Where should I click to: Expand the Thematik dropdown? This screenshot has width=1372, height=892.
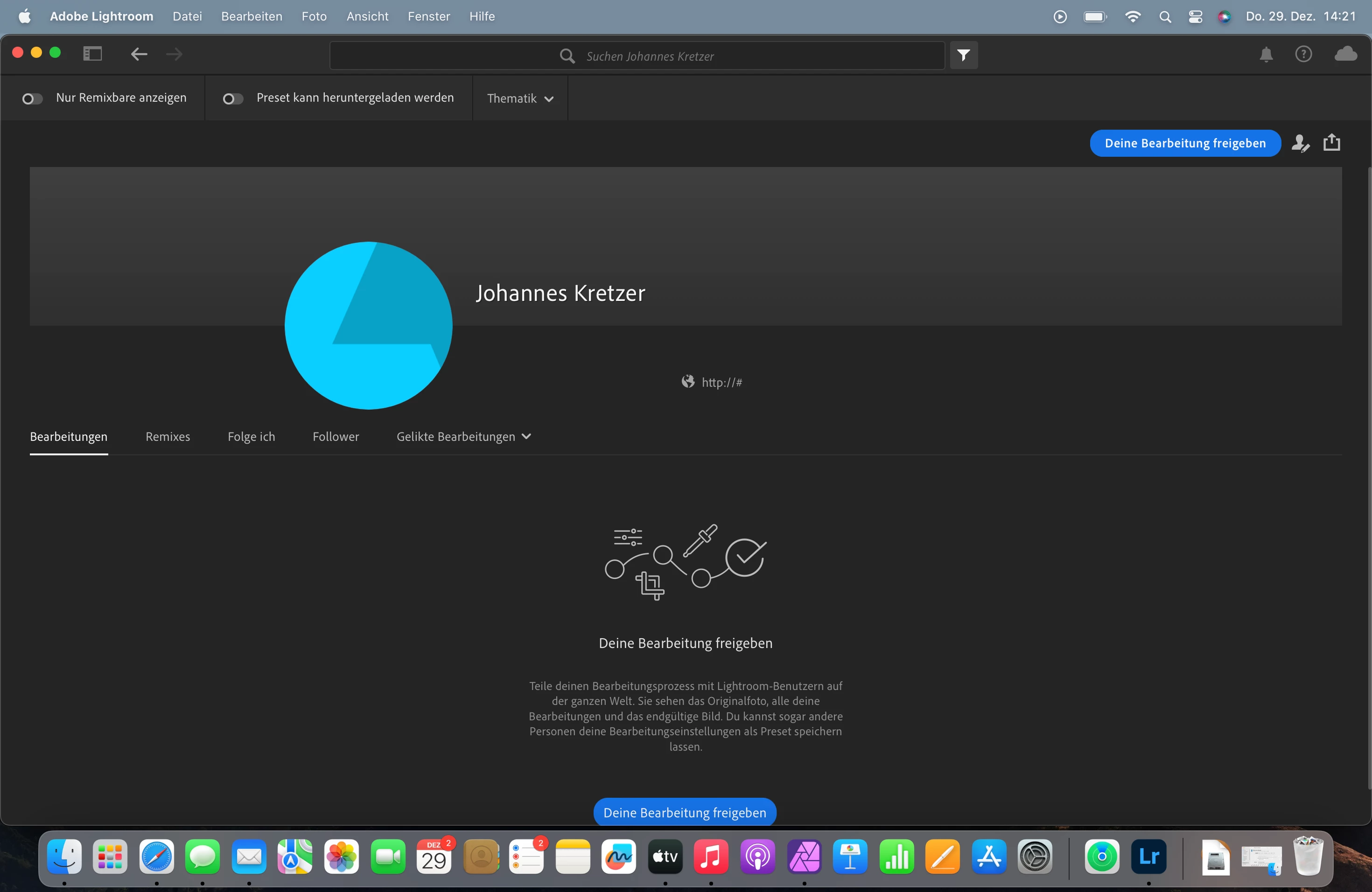pyautogui.click(x=520, y=98)
